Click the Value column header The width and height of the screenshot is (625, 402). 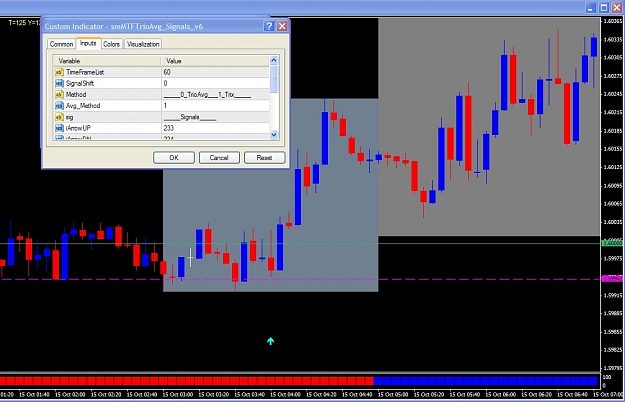215,61
